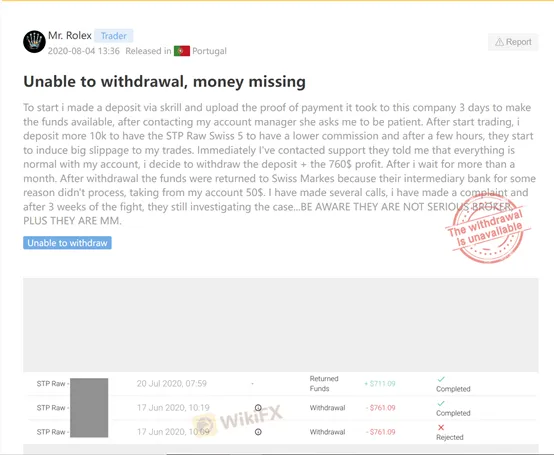Screen dimensions: 554x455
Task: Click the Mr. Rolex crown avatar
Action: [34, 42]
